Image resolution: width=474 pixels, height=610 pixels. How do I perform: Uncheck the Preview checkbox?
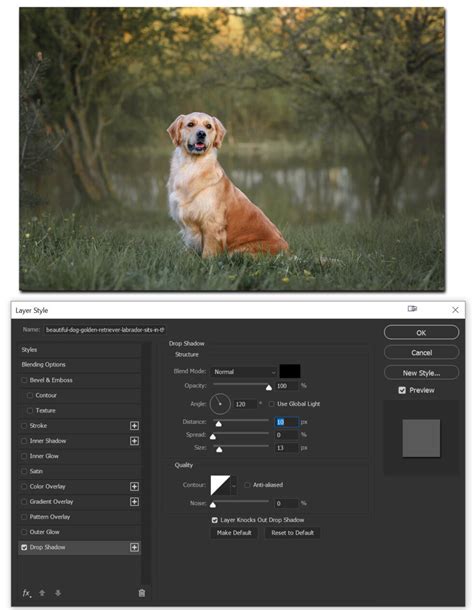402,390
